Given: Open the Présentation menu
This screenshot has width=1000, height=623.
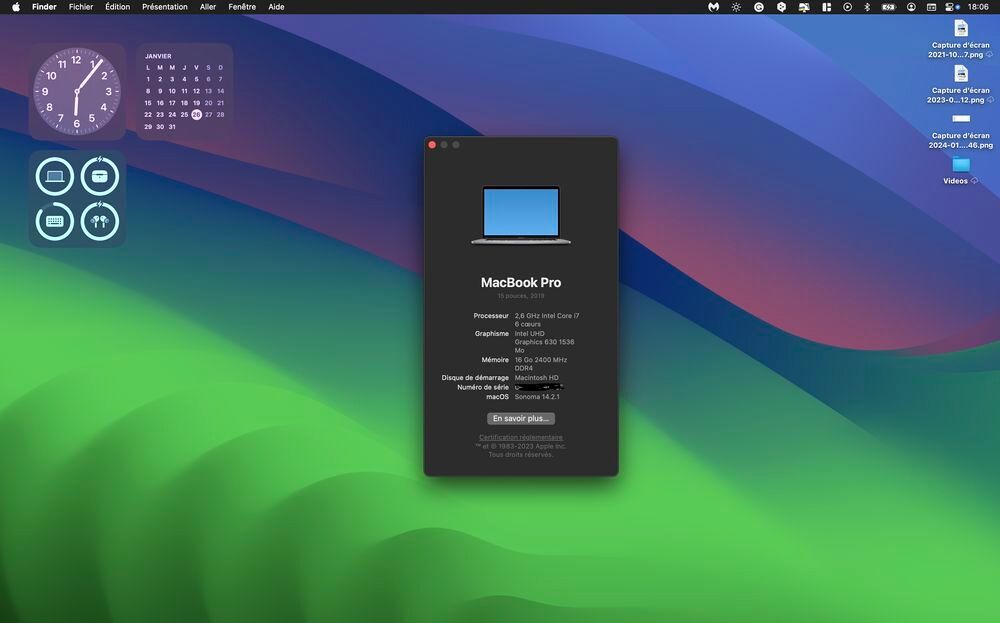Looking at the screenshot, I should click(x=165, y=7).
